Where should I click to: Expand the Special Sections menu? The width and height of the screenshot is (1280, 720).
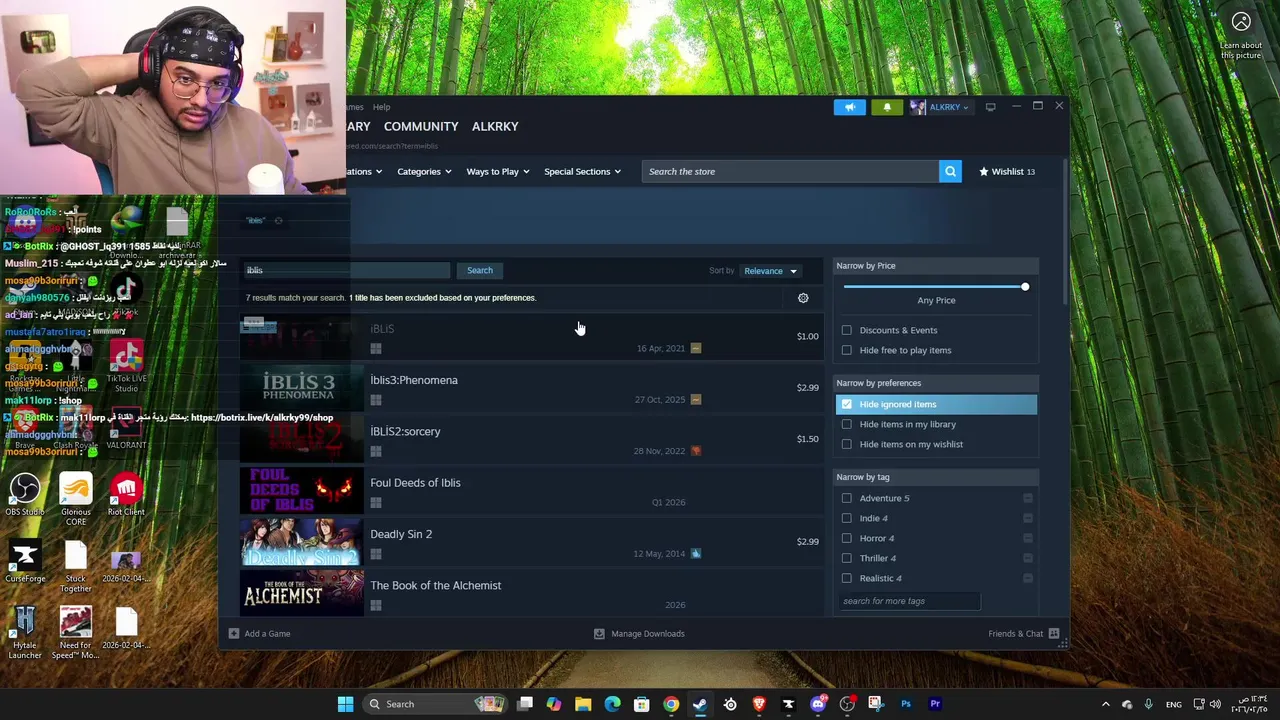coord(582,171)
